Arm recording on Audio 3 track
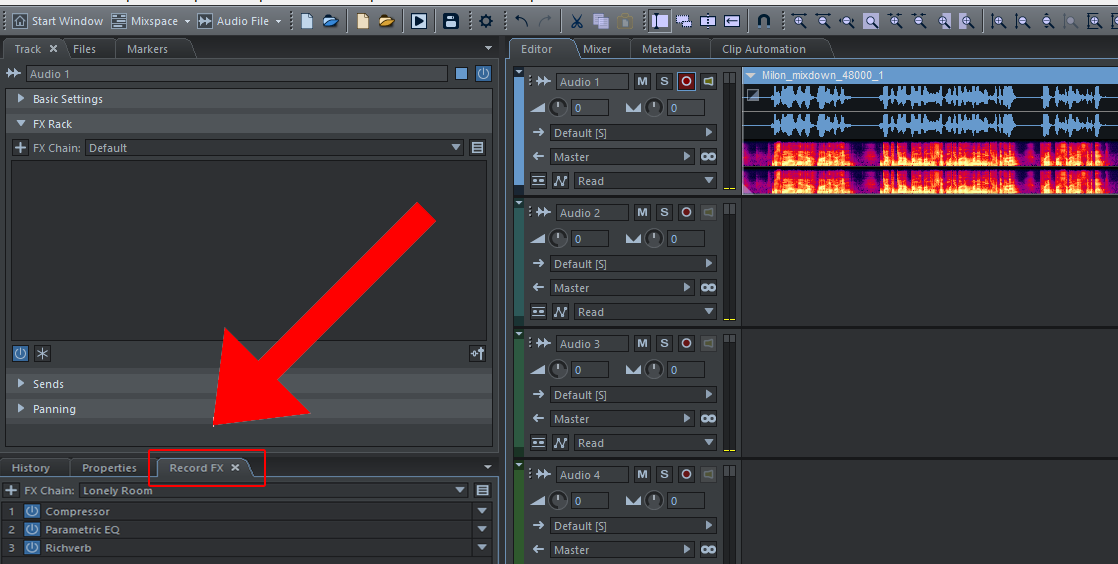The image size is (1118, 564). pos(686,344)
